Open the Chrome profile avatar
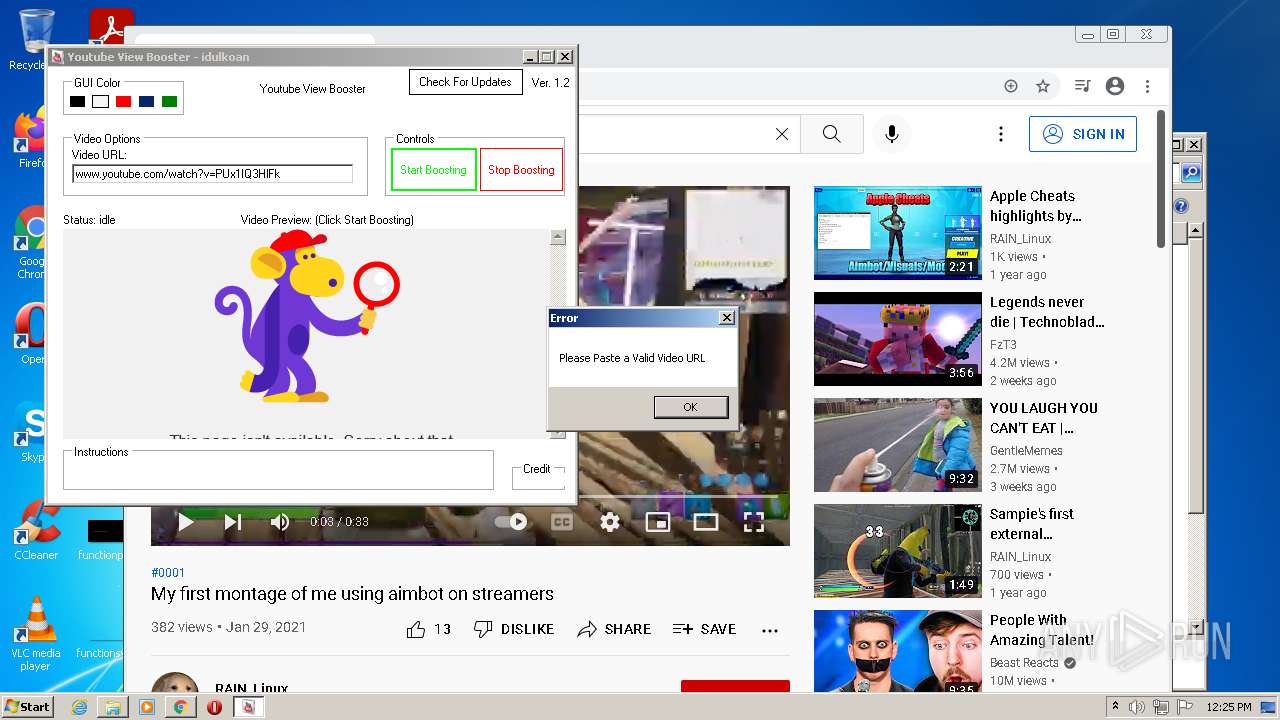 coord(1115,86)
